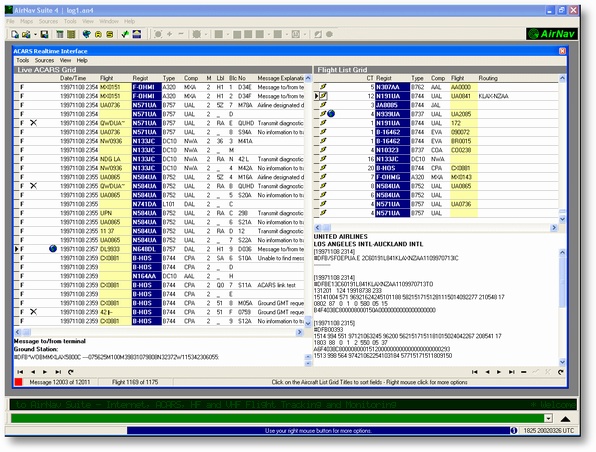Image resolution: width=596 pixels, height=452 pixels.
Task: Select the N741DA registration cell in the ACARS grid
Action: tap(147, 204)
